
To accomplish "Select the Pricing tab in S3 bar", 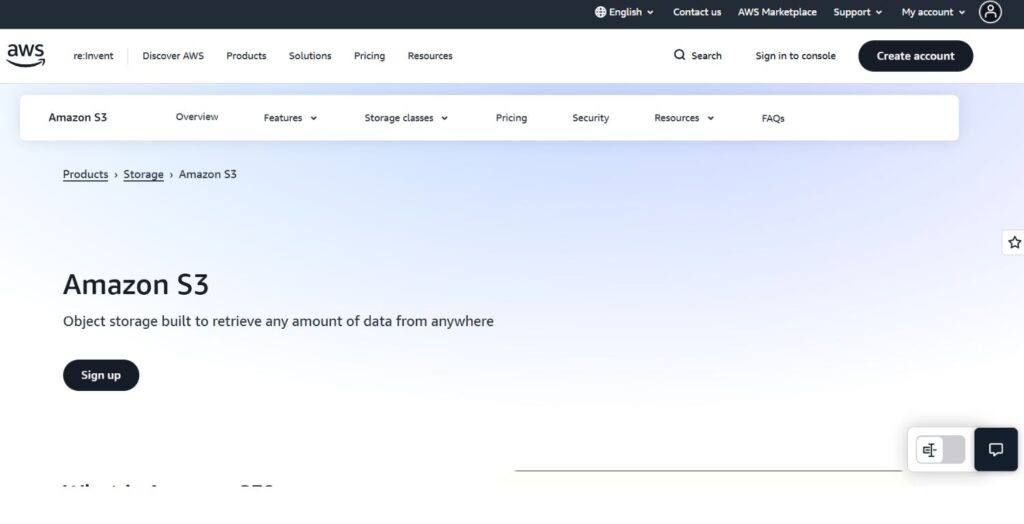I will pyautogui.click(x=511, y=118).
